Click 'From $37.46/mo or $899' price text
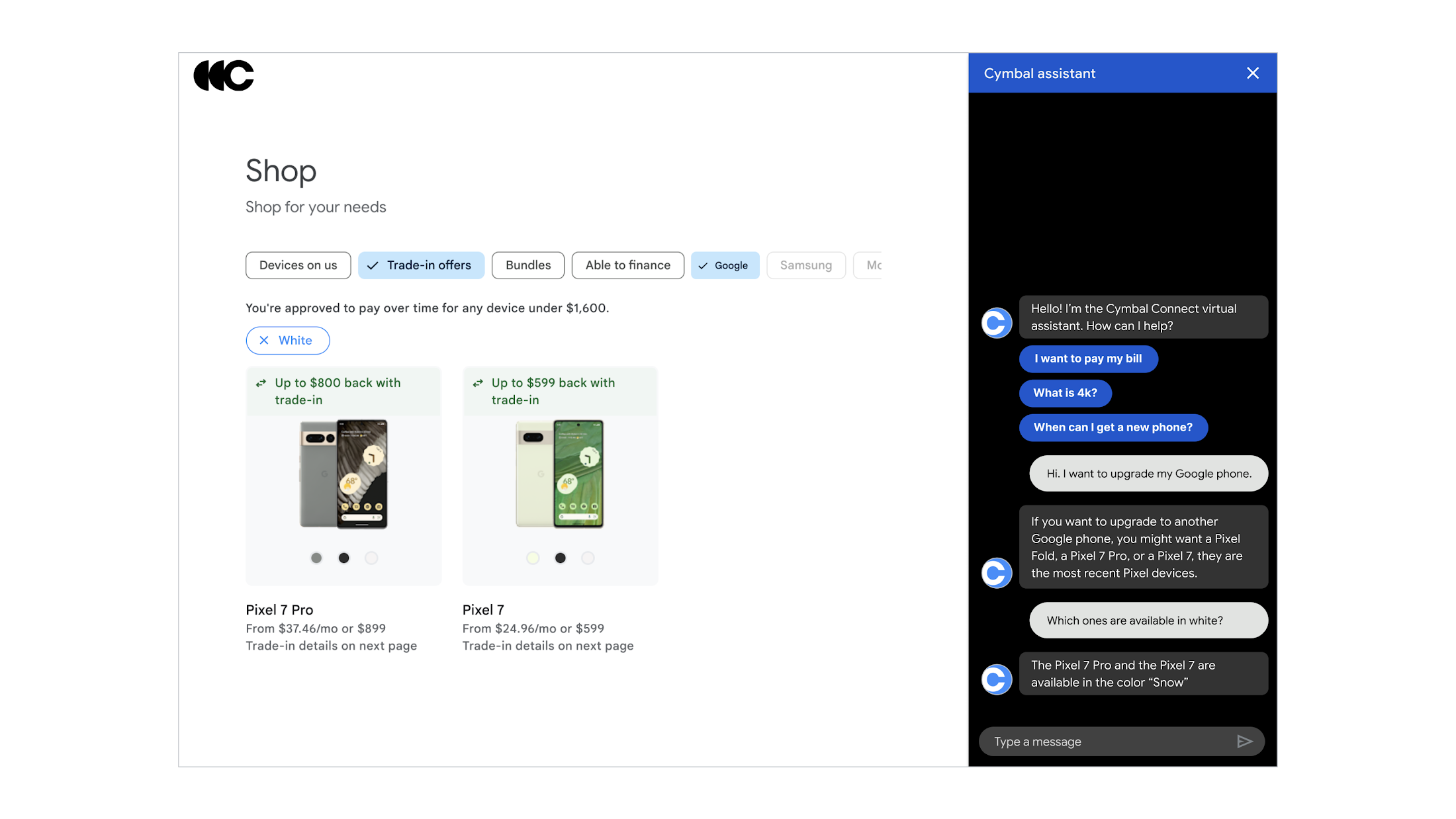1456x819 pixels. click(316, 628)
